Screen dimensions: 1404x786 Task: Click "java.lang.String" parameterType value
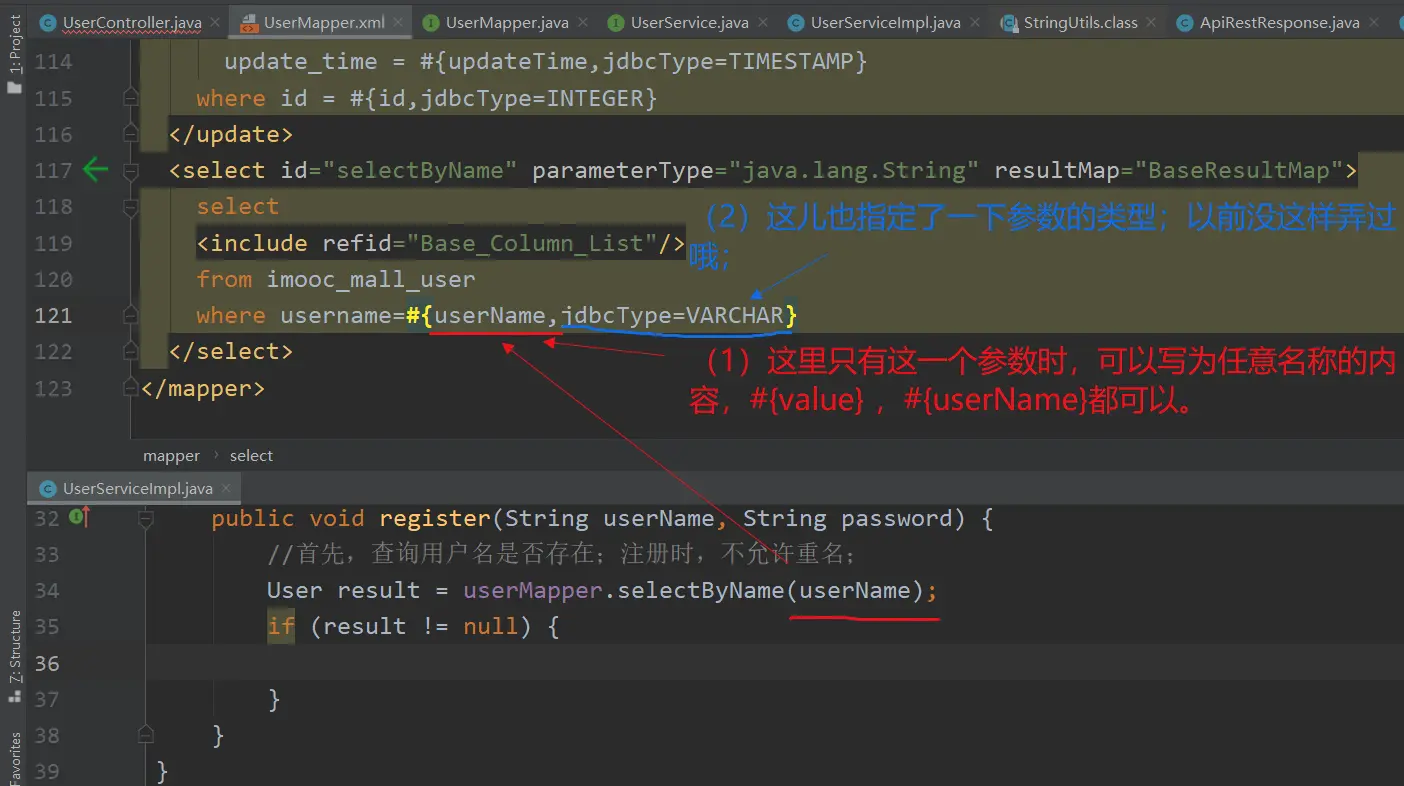pos(853,171)
